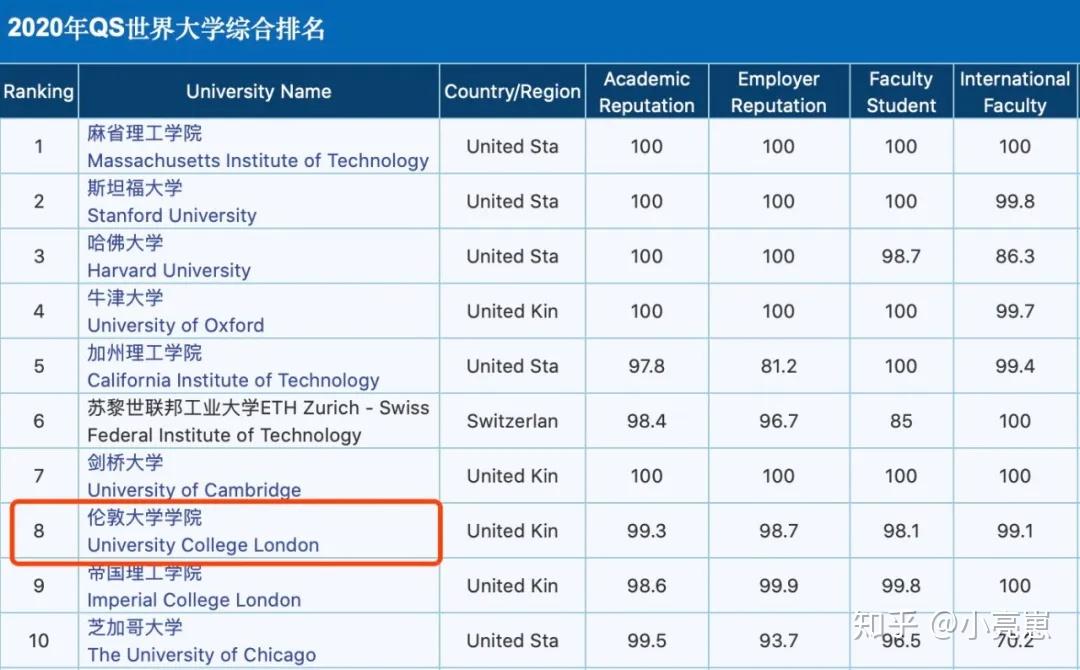Open the California Institute of Technology link

pyautogui.click(x=233, y=380)
